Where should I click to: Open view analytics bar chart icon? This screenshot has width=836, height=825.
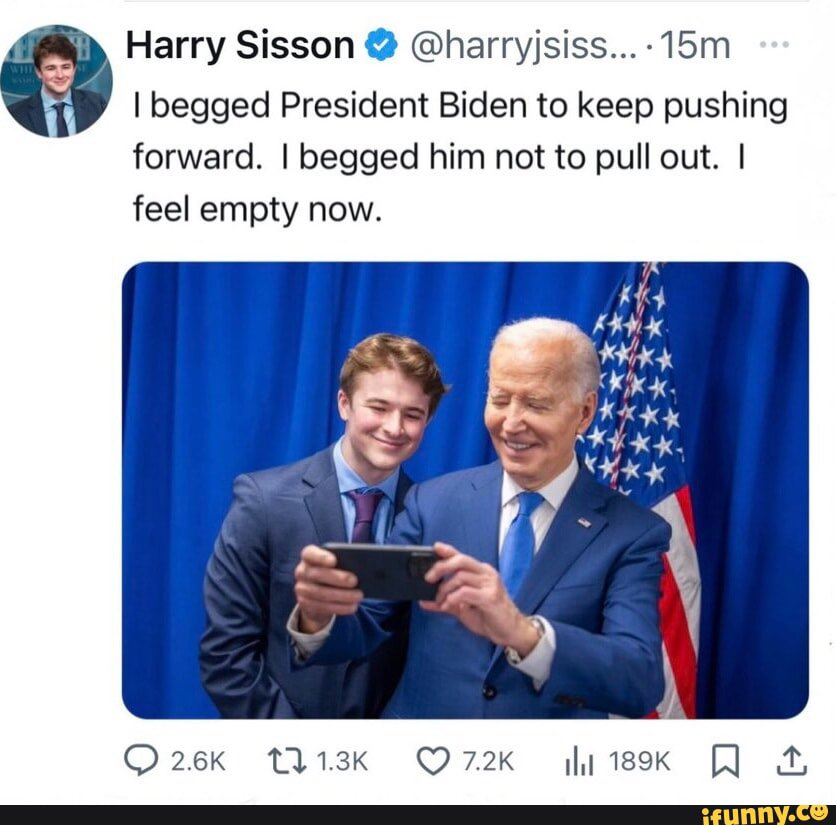click(579, 762)
